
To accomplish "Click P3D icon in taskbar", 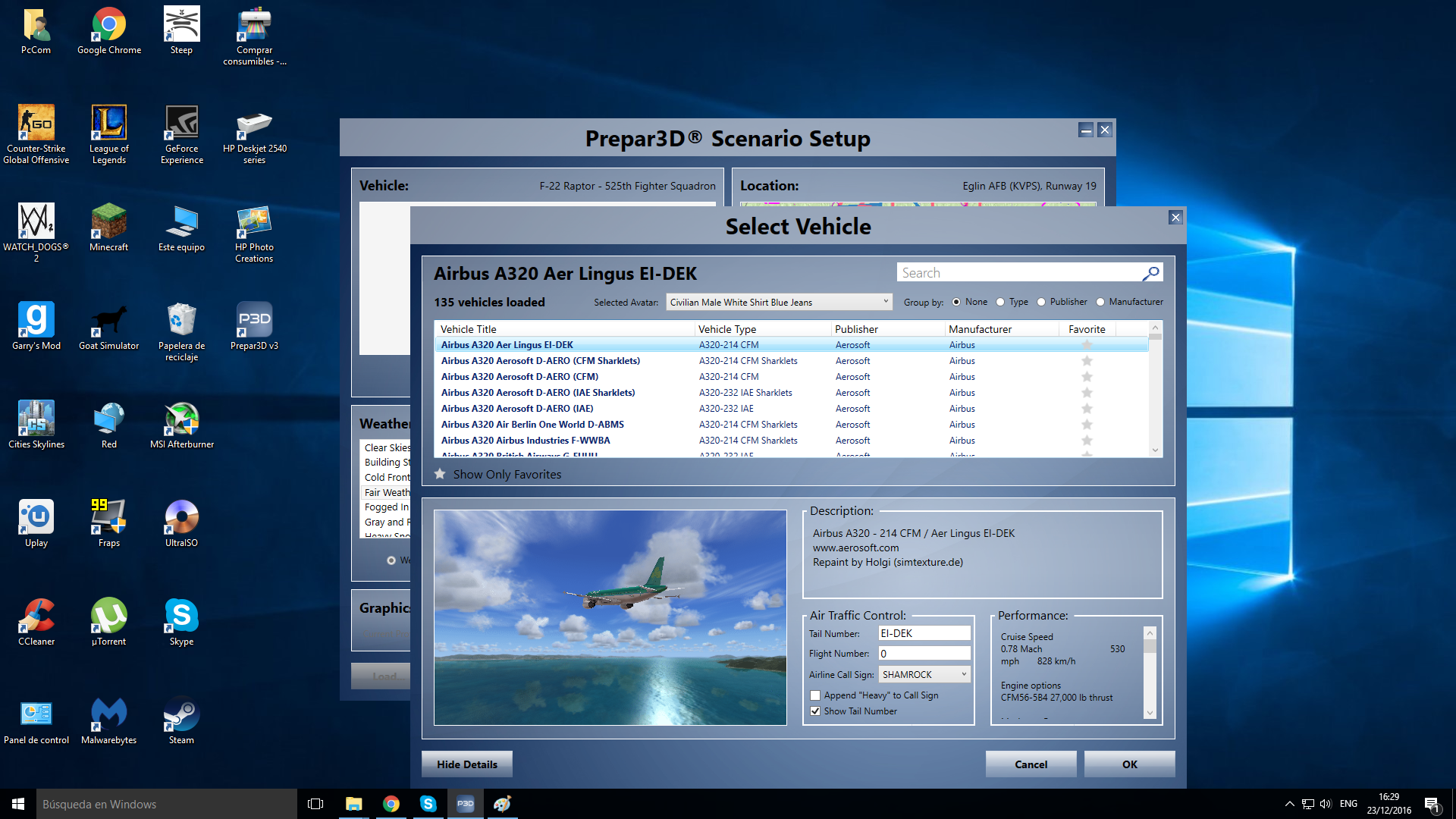I will tap(465, 804).
